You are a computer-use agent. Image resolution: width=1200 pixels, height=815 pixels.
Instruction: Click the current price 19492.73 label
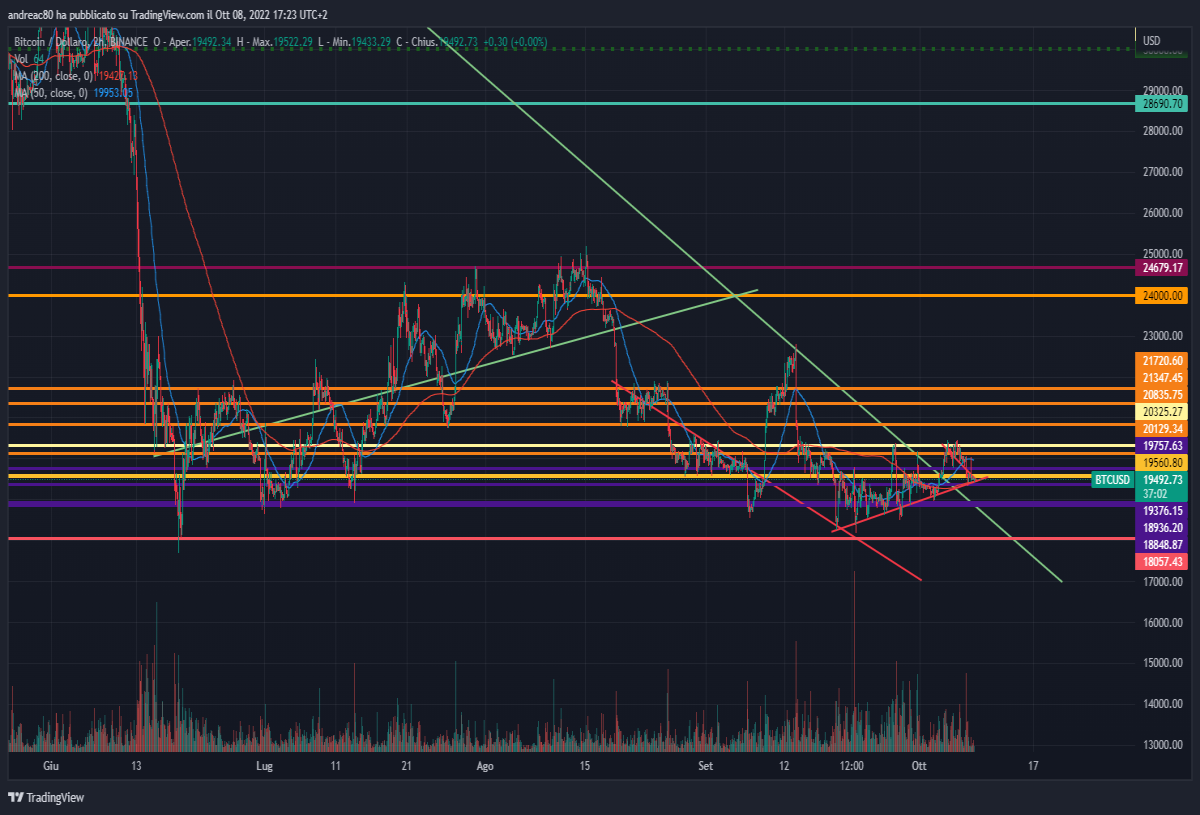1163,480
